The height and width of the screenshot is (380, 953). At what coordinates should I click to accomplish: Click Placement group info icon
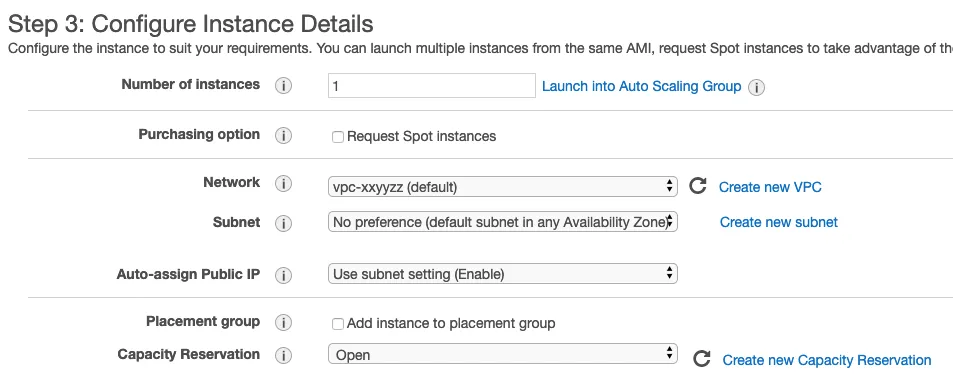[x=283, y=322]
